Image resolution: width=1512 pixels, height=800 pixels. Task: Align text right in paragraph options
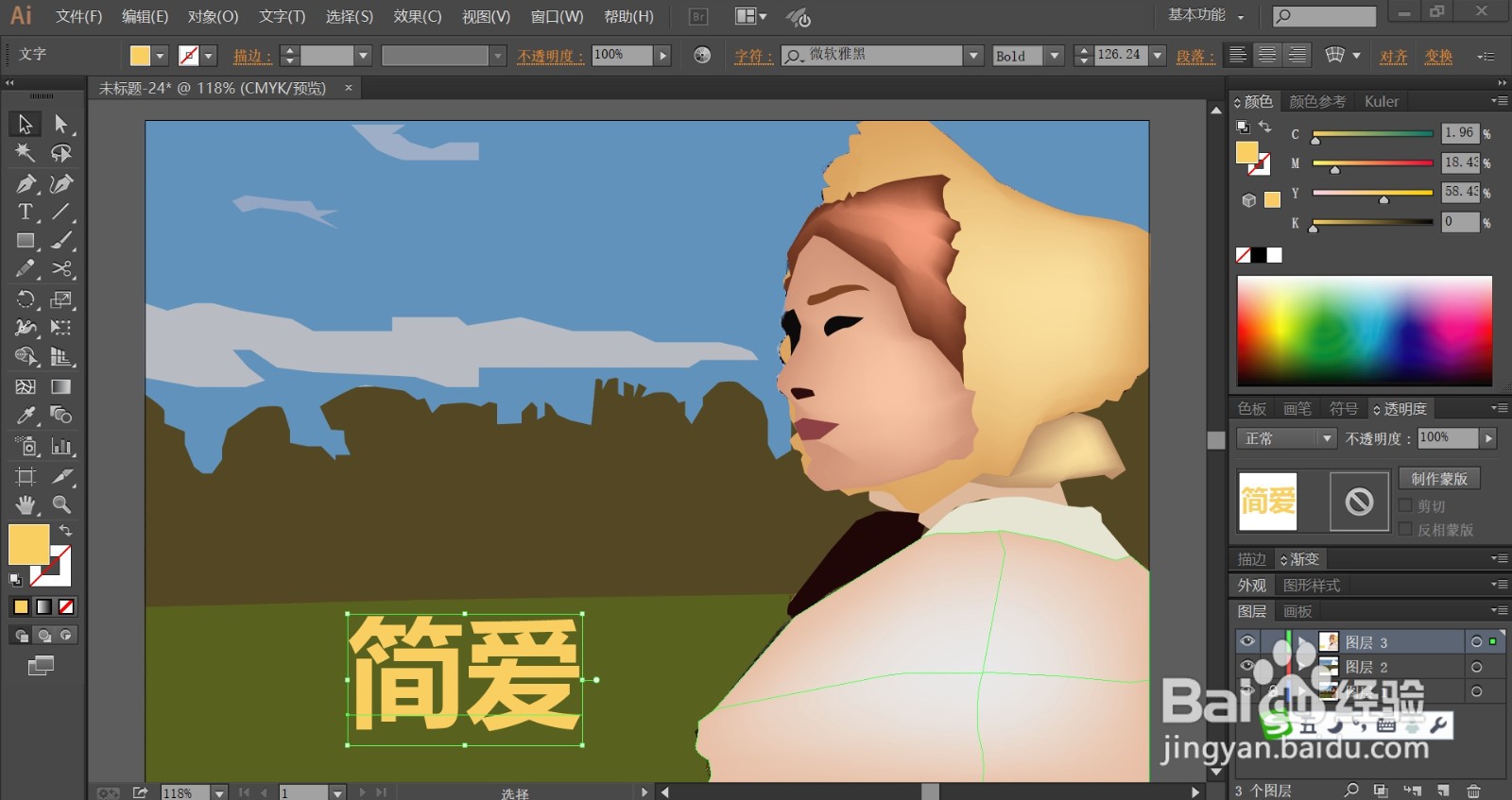(x=1297, y=55)
